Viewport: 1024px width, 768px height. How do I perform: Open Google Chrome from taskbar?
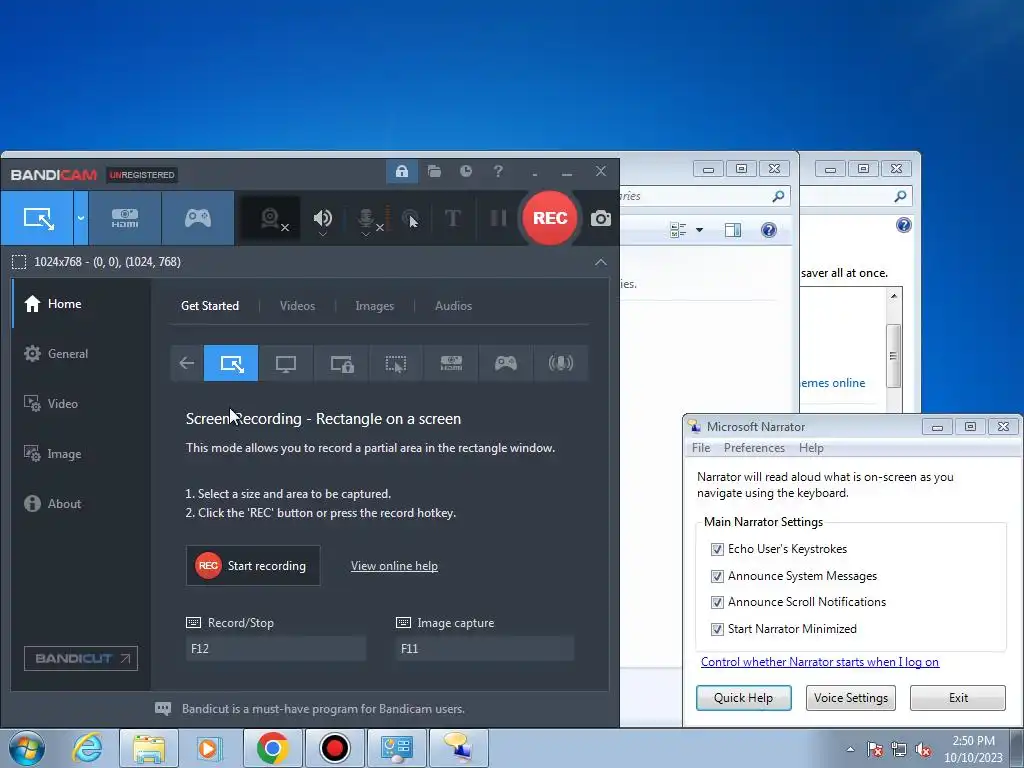(x=272, y=748)
